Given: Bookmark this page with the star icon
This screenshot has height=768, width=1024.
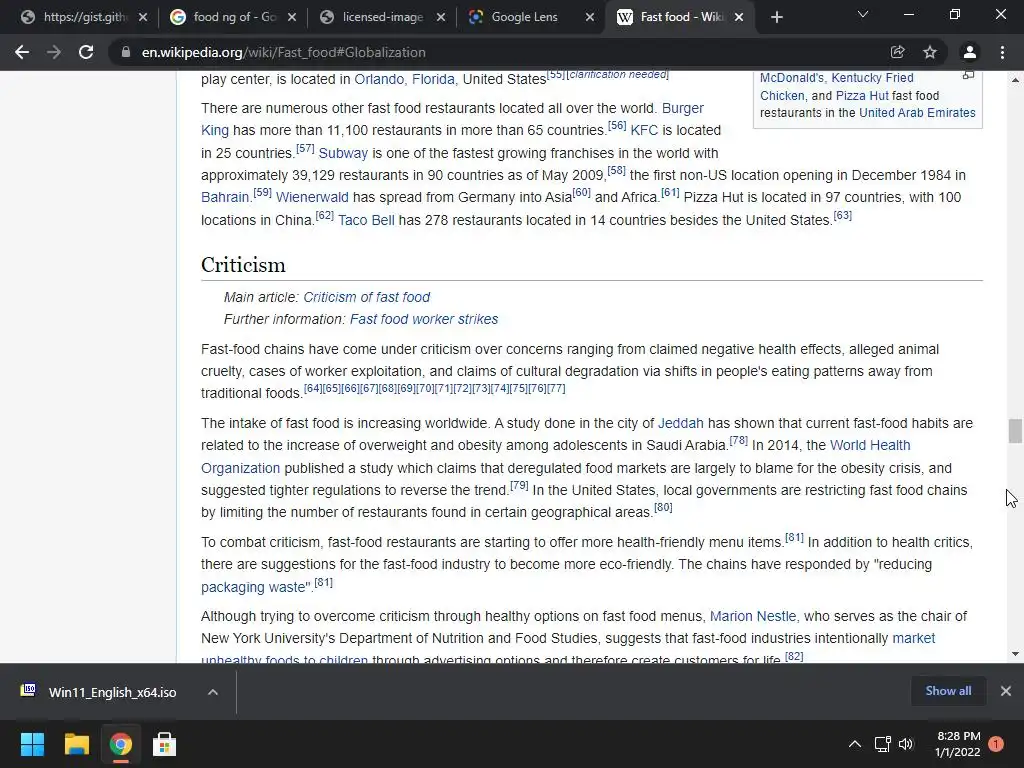Looking at the screenshot, I should [x=930, y=52].
